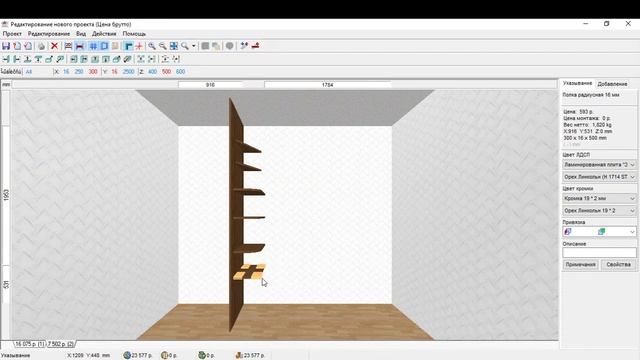
Task: Click the red X delete icon
Action: coord(54,46)
